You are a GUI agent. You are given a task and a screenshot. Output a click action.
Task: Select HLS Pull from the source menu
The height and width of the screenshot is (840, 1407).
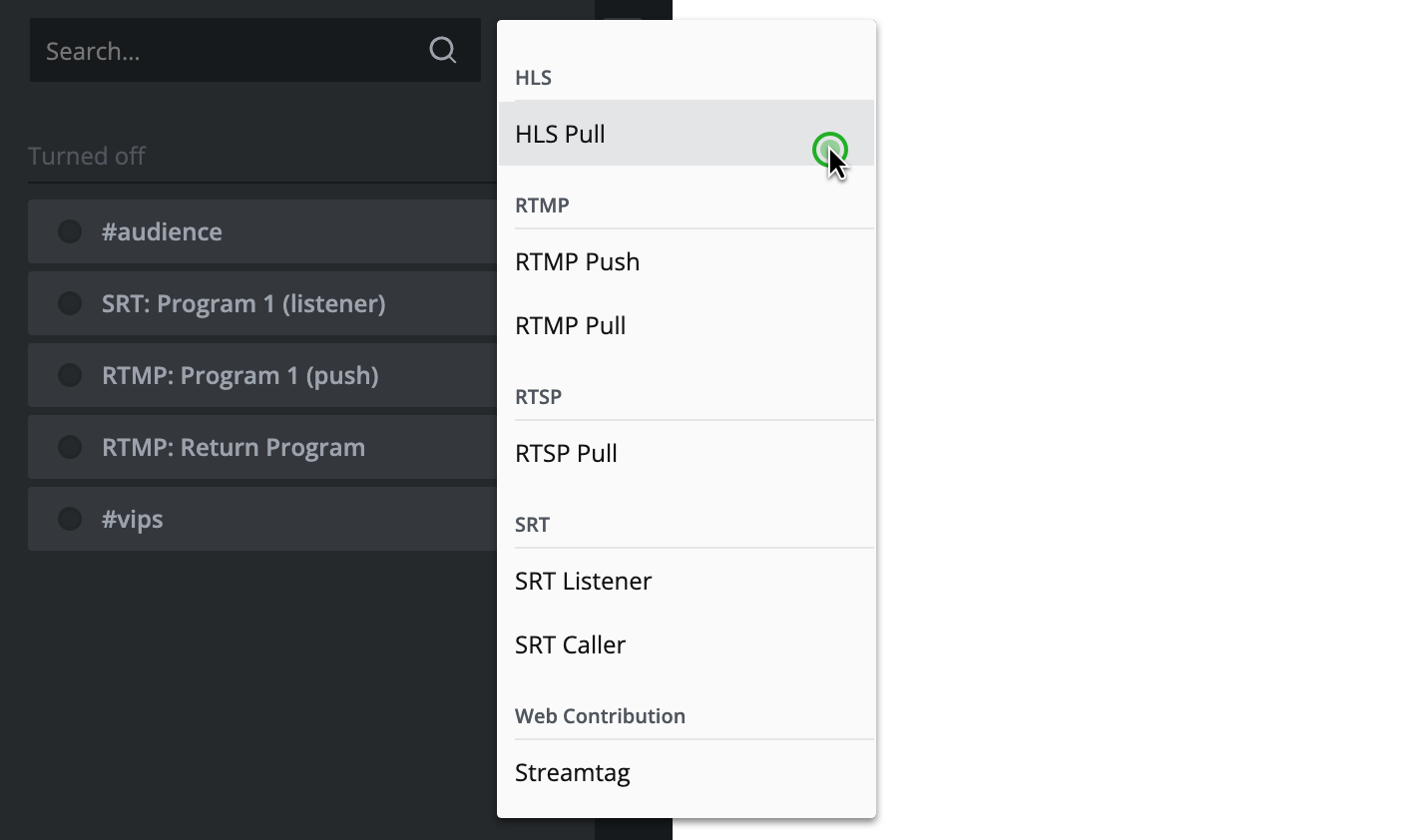pyautogui.click(x=560, y=134)
